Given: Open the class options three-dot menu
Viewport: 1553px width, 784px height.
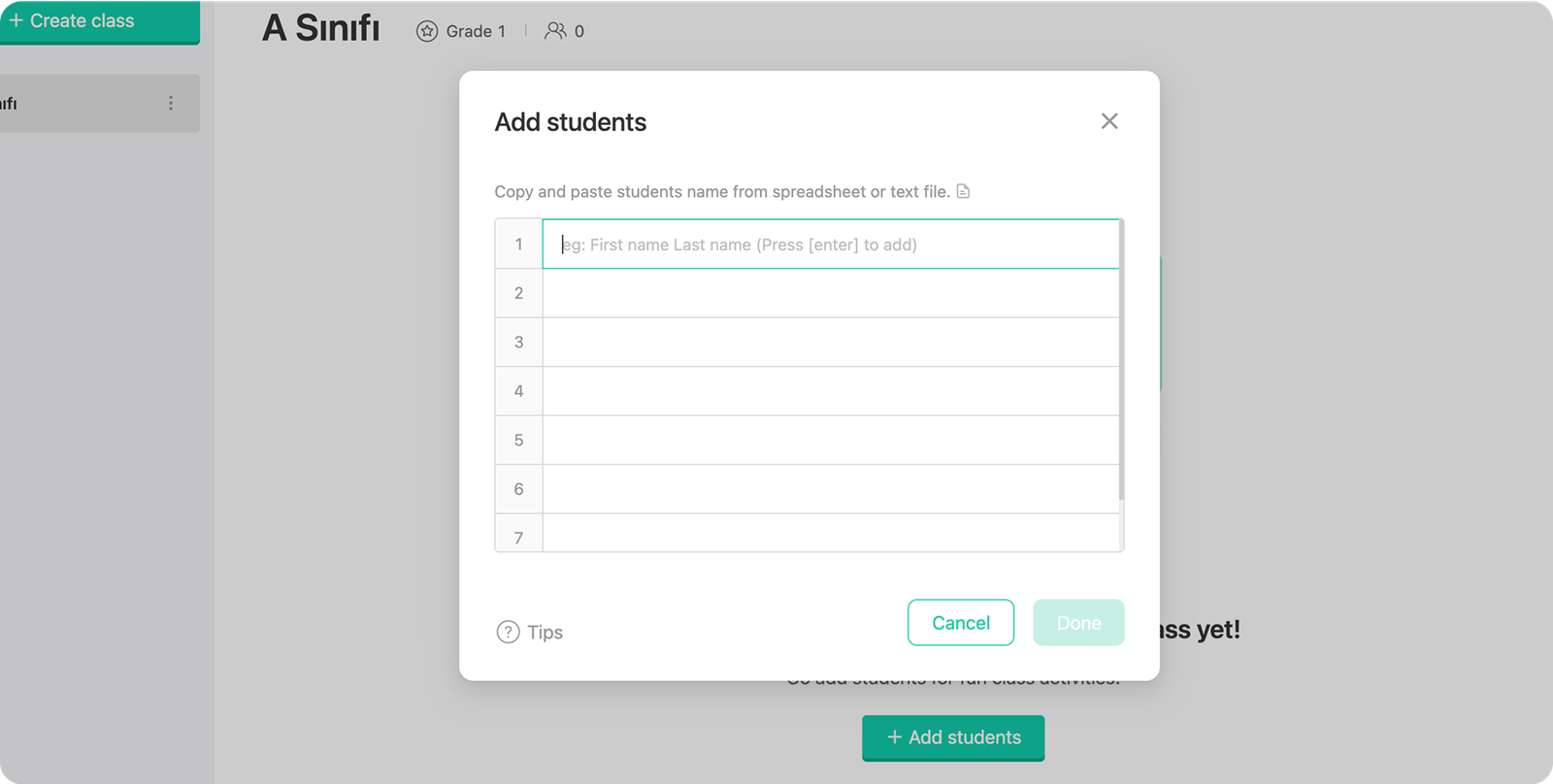Looking at the screenshot, I should tap(171, 103).
